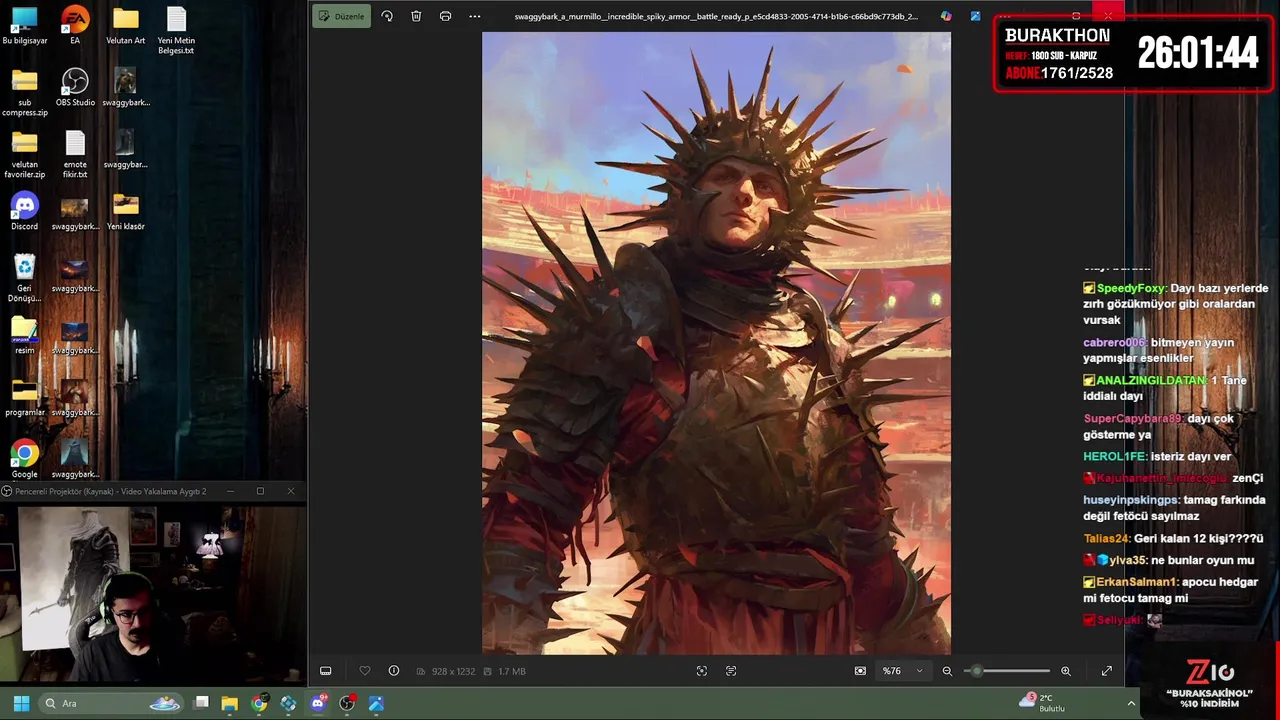Show file info with the info icon
1280x720 pixels.
393,671
